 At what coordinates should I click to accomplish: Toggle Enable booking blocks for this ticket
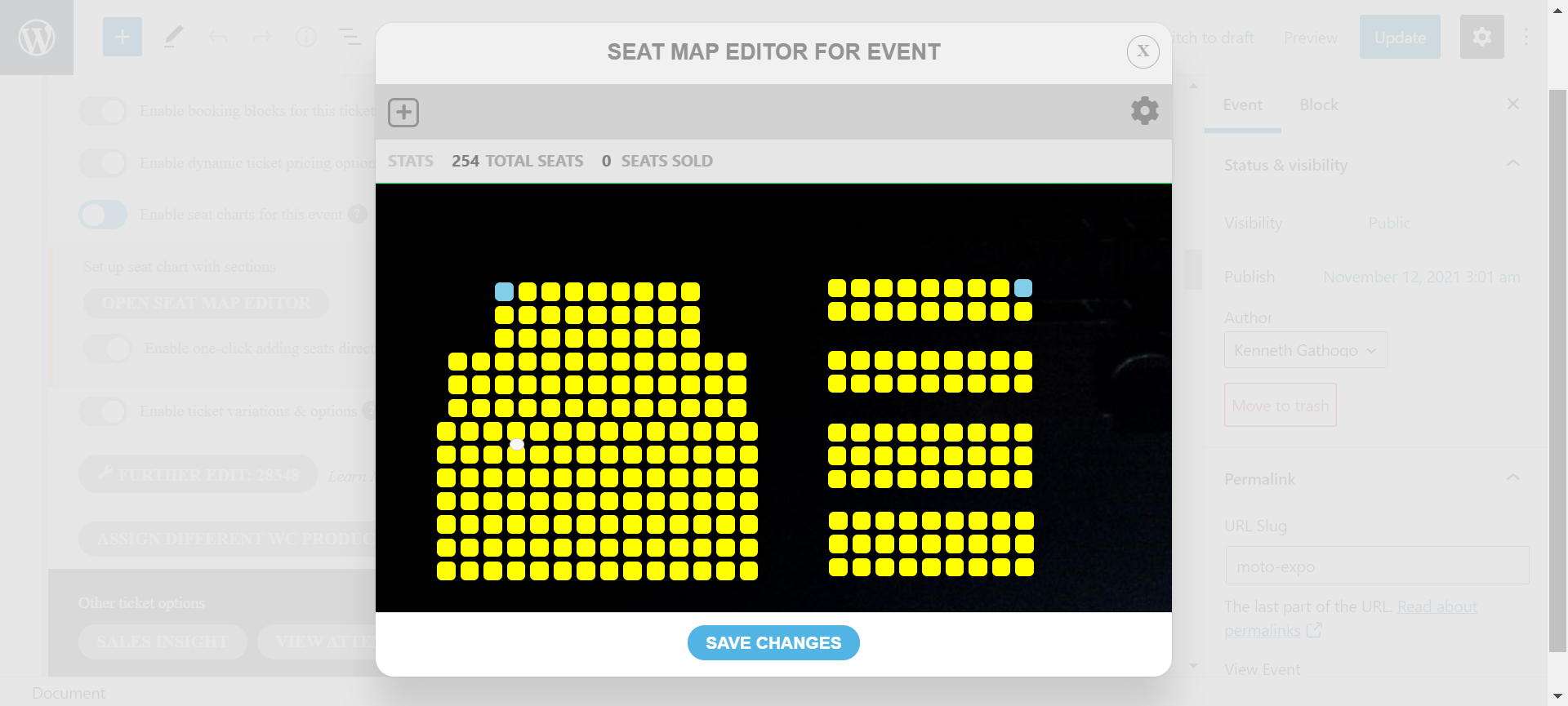click(x=103, y=111)
